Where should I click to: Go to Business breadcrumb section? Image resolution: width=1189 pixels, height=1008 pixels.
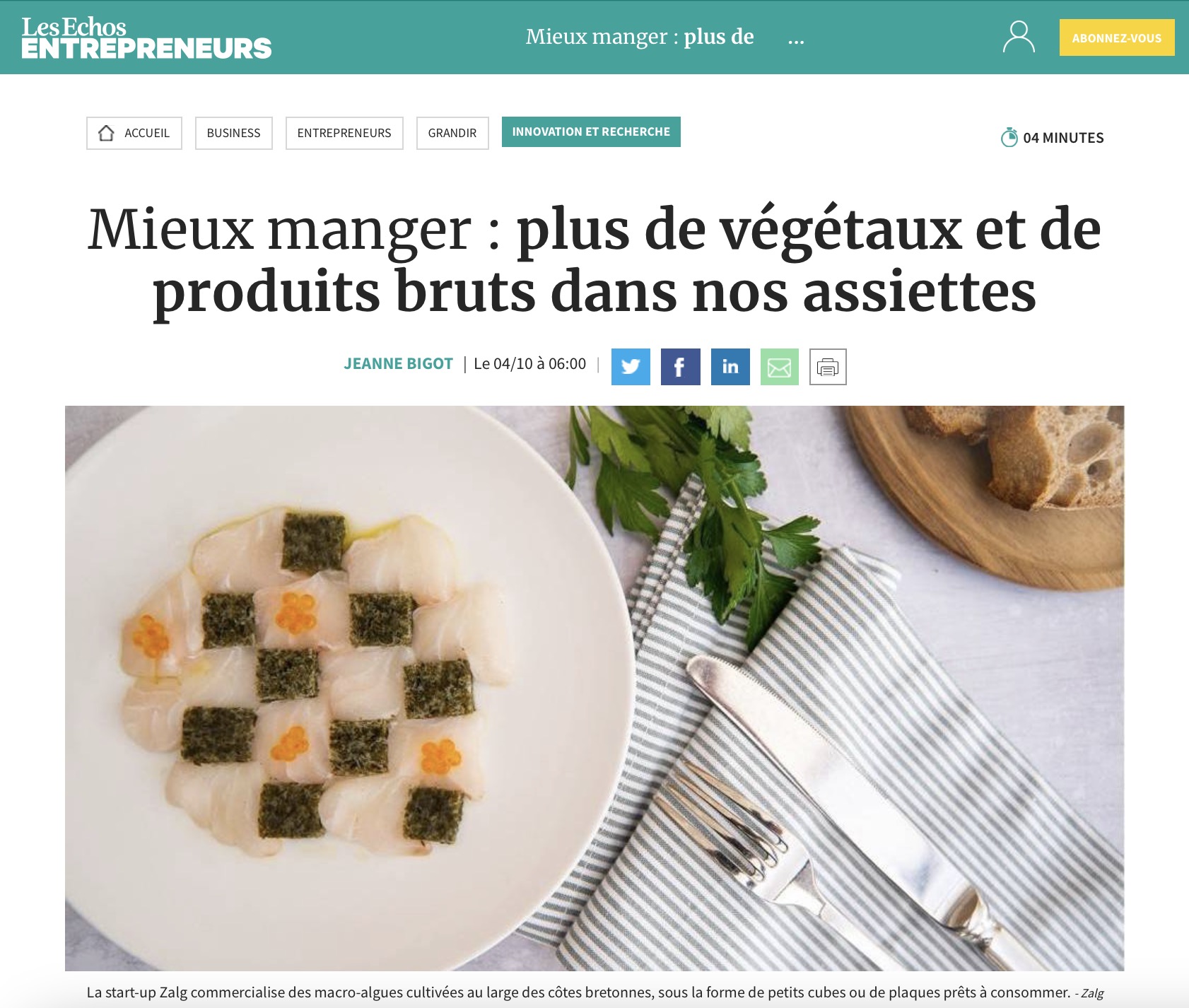234,133
